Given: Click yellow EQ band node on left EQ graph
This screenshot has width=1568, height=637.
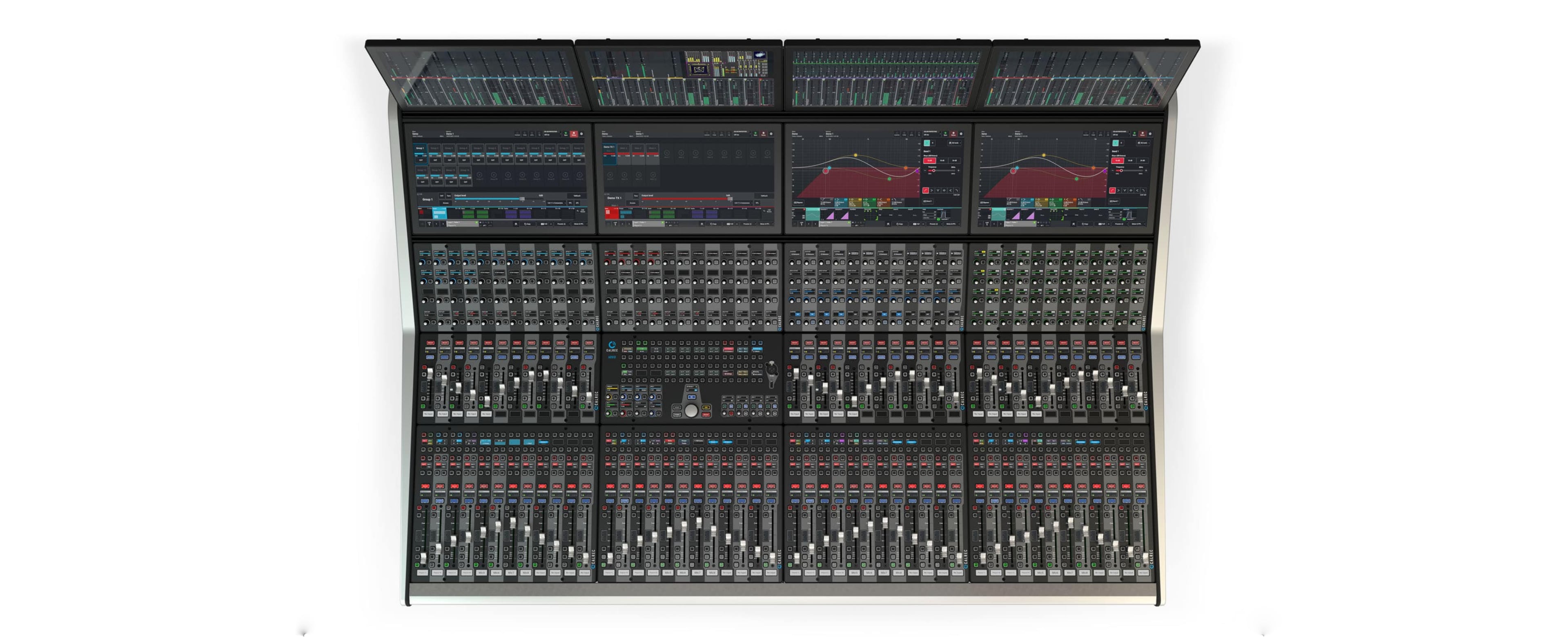Looking at the screenshot, I should tap(856, 155).
